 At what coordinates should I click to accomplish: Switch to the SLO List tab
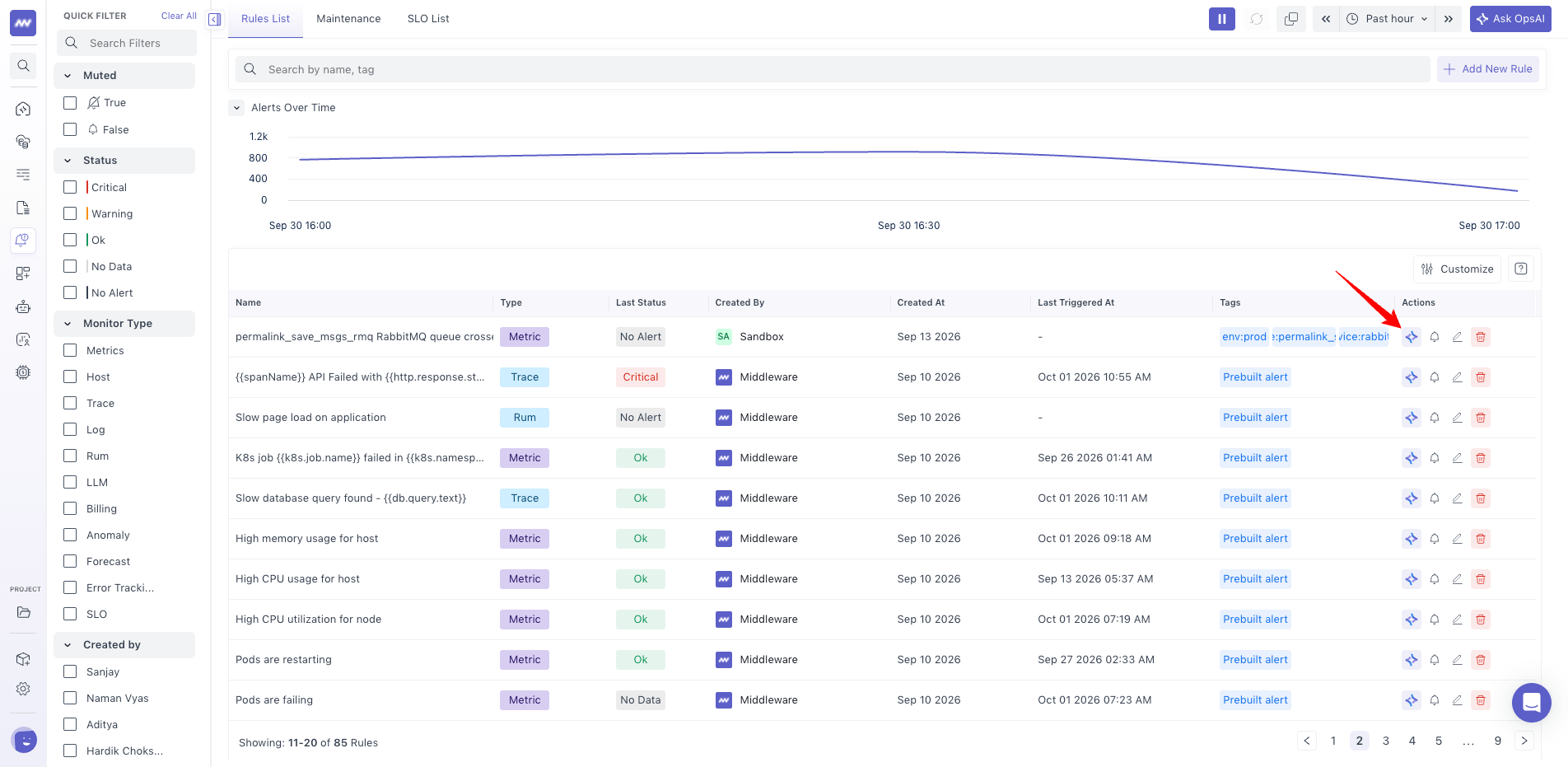pyautogui.click(x=428, y=19)
